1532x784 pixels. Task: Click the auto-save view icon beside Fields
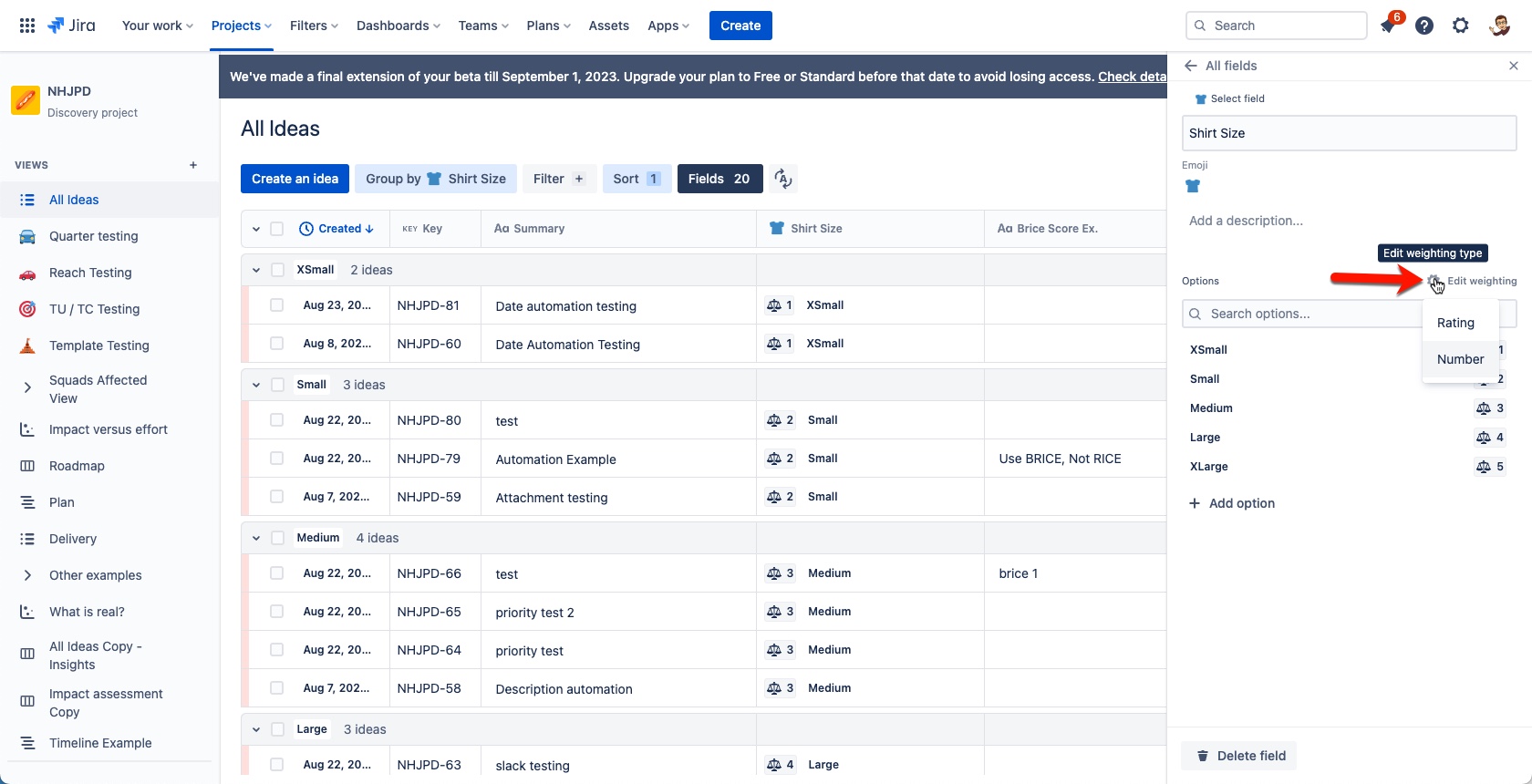tap(782, 179)
